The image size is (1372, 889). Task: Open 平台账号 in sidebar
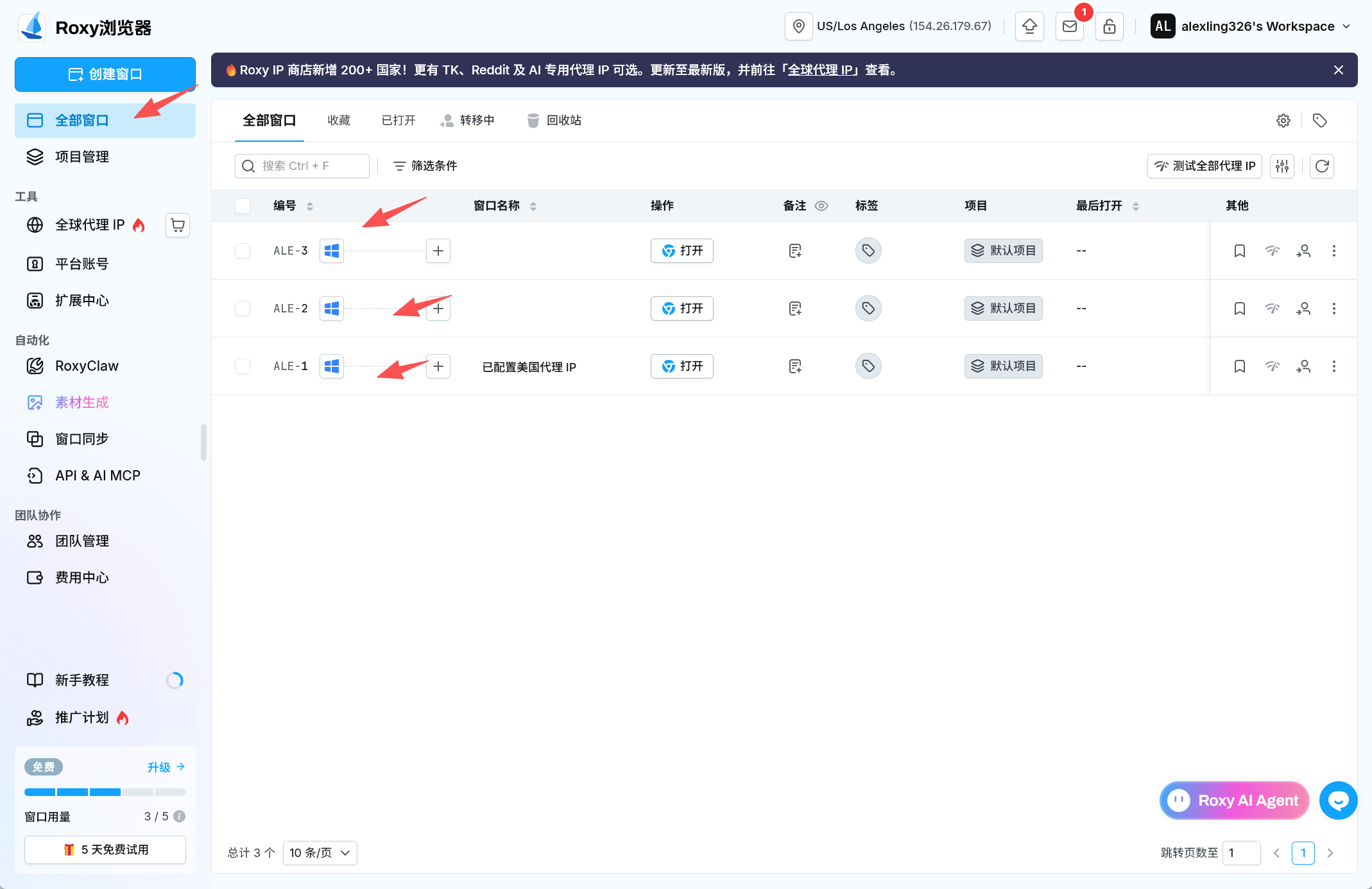(105, 264)
